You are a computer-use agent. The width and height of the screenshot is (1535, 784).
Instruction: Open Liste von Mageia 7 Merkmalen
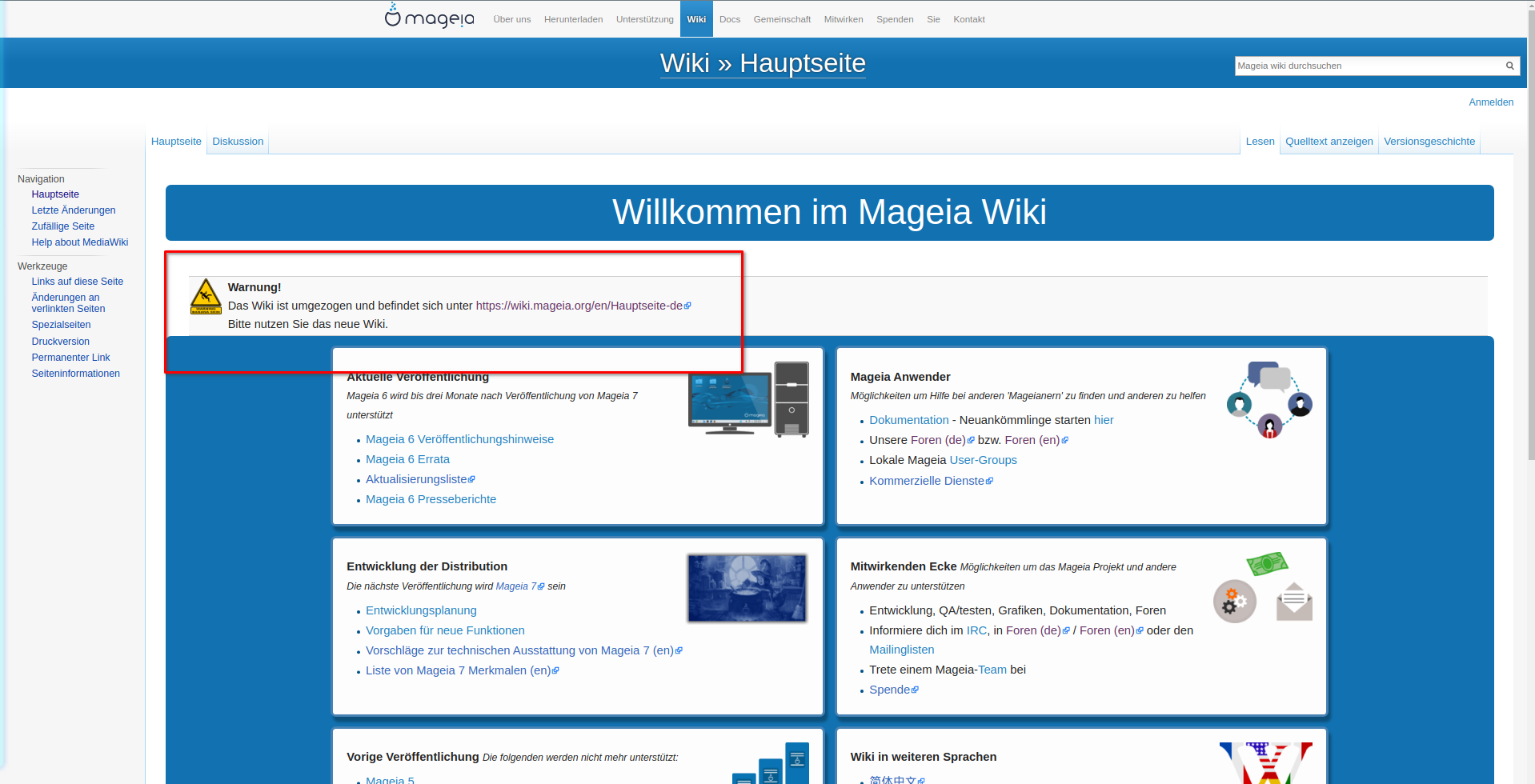tap(463, 670)
